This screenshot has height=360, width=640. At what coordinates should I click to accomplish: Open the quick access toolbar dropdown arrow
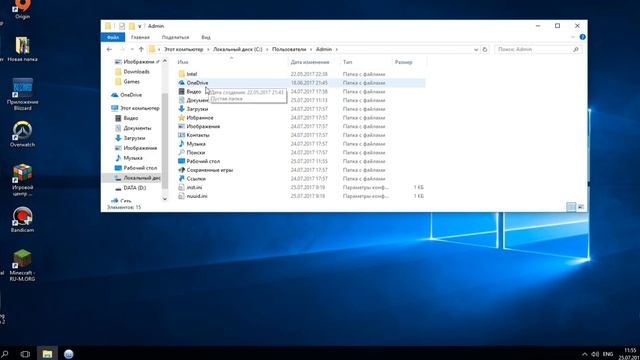(x=140, y=26)
